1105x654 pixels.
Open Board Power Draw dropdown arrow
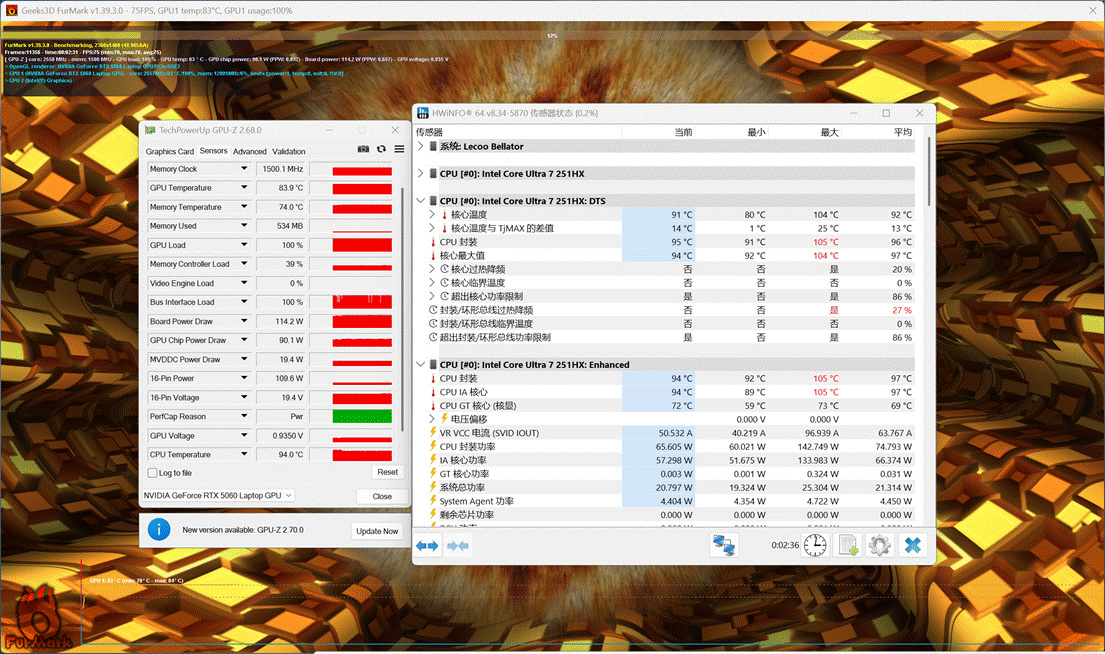(244, 321)
